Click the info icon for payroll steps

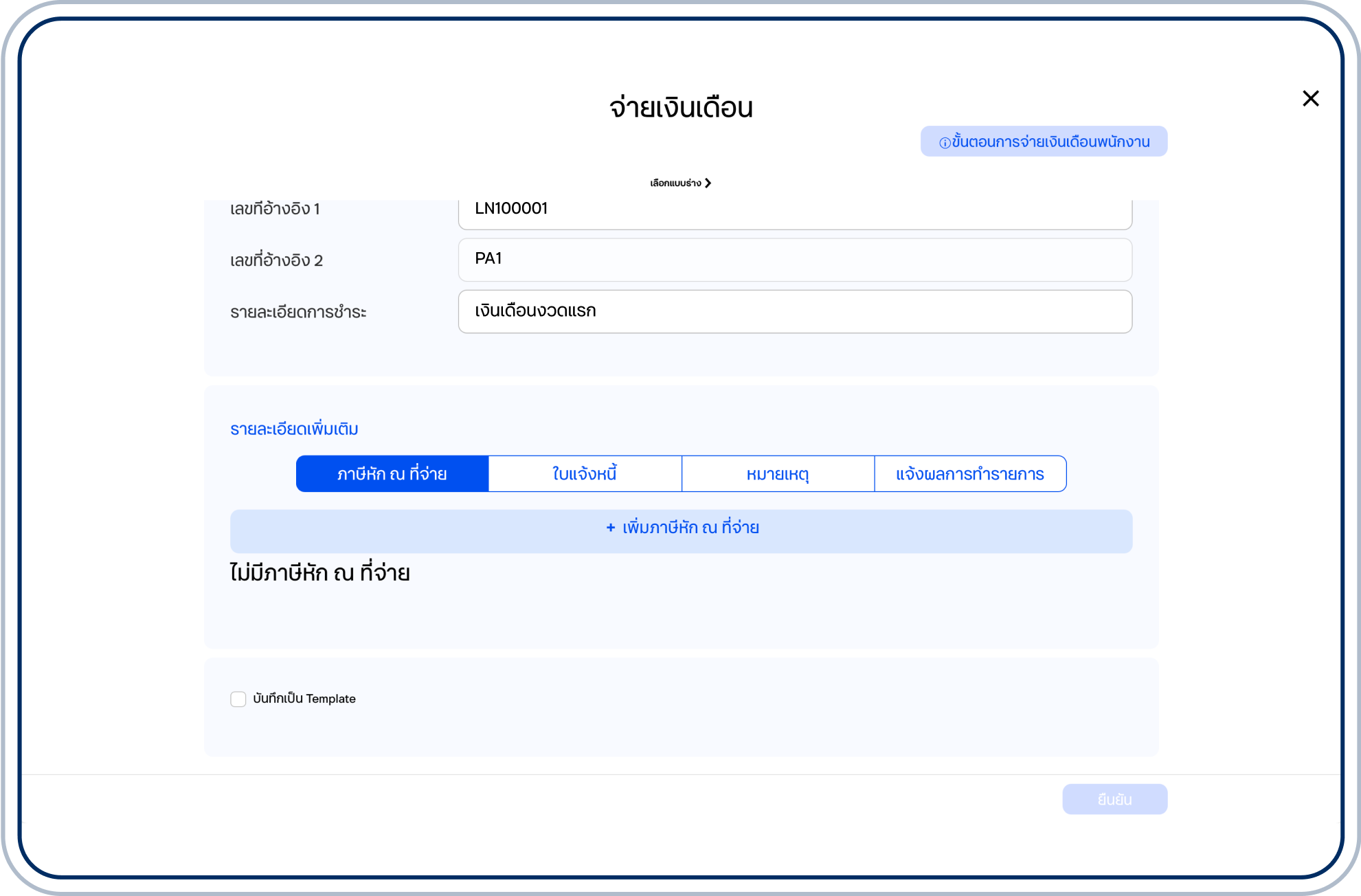pos(945,143)
